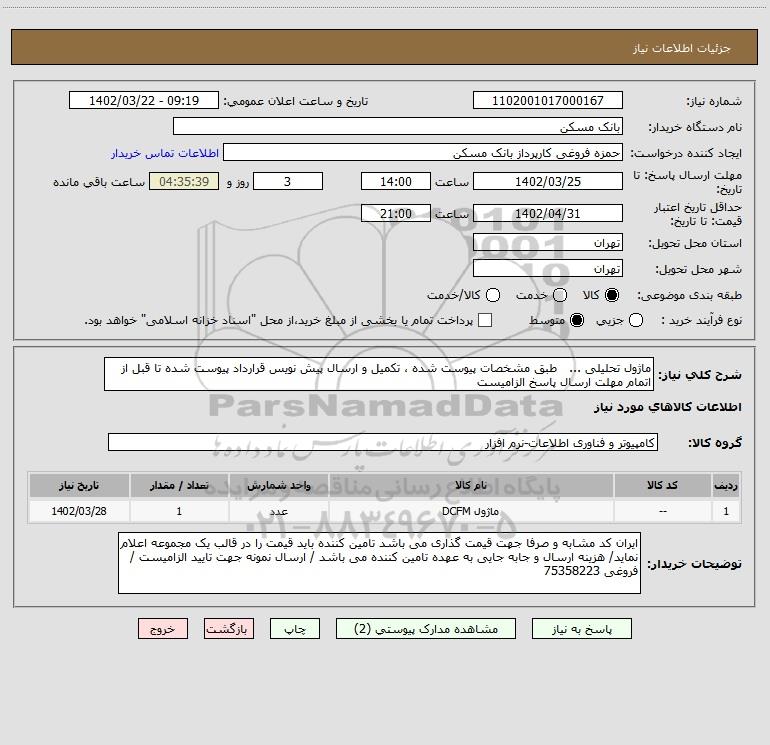The height and width of the screenshot is (745, 770).
Task: Select the جزیی purchase type radio
Action: tap(636, 321)
